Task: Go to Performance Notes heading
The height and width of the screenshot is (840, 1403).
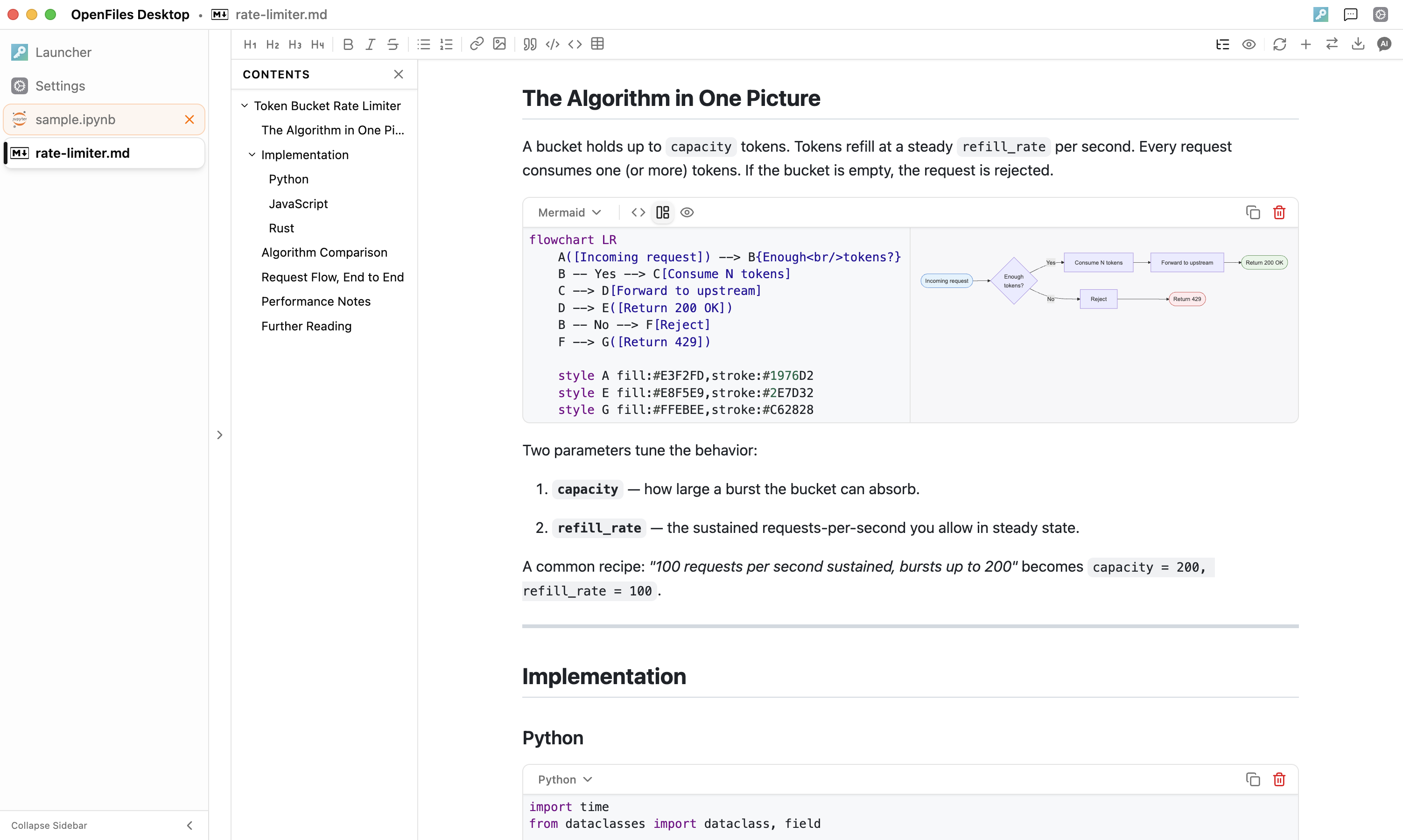Action: tap(316, 301)
